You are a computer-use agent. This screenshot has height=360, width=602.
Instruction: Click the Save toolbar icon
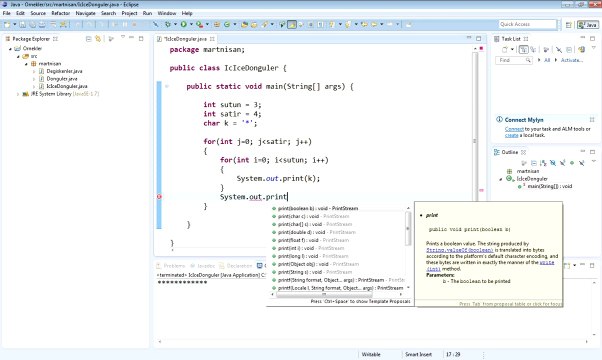click(x=23, y=24)
